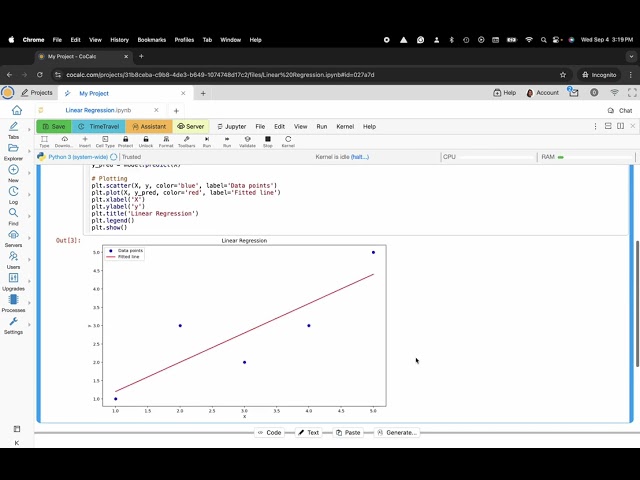Open the Chat panel
The image size is (640, 480).
coord(620,111)
